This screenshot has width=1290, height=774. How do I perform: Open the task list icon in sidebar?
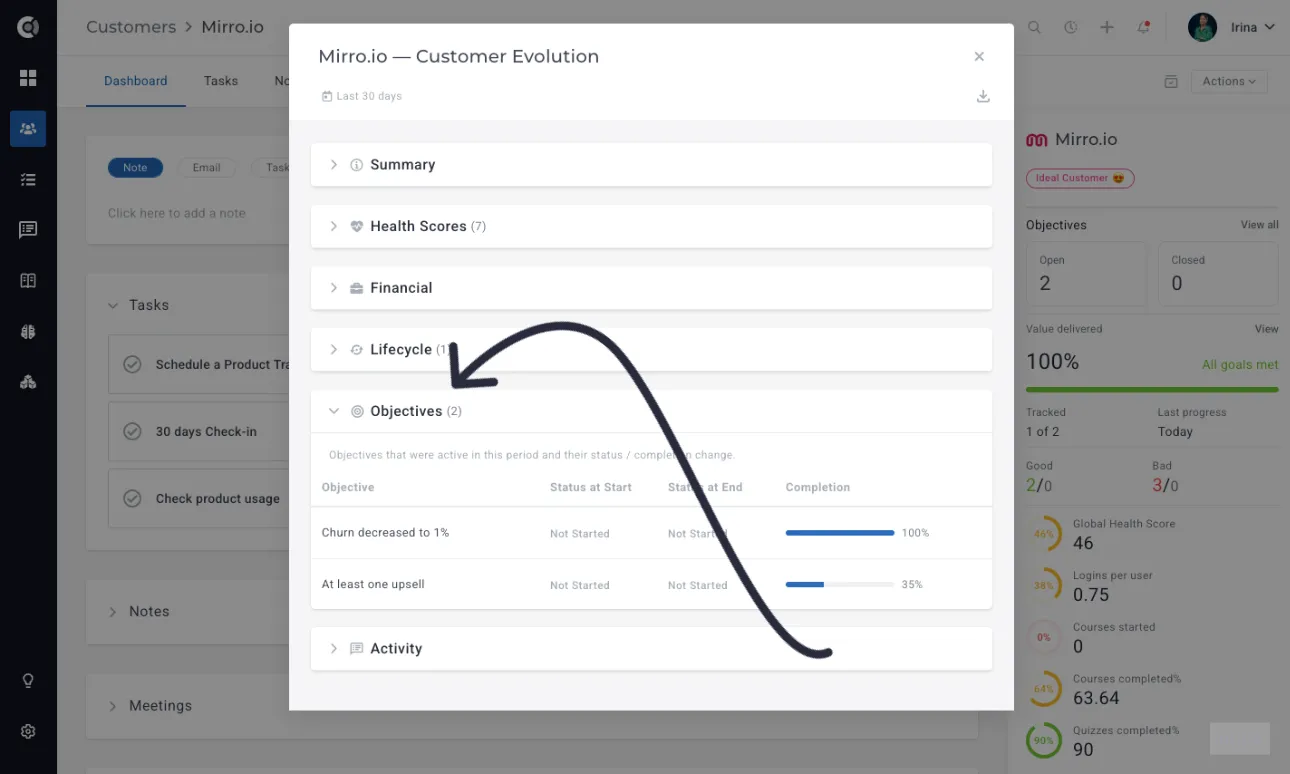(x=28, y=180)
